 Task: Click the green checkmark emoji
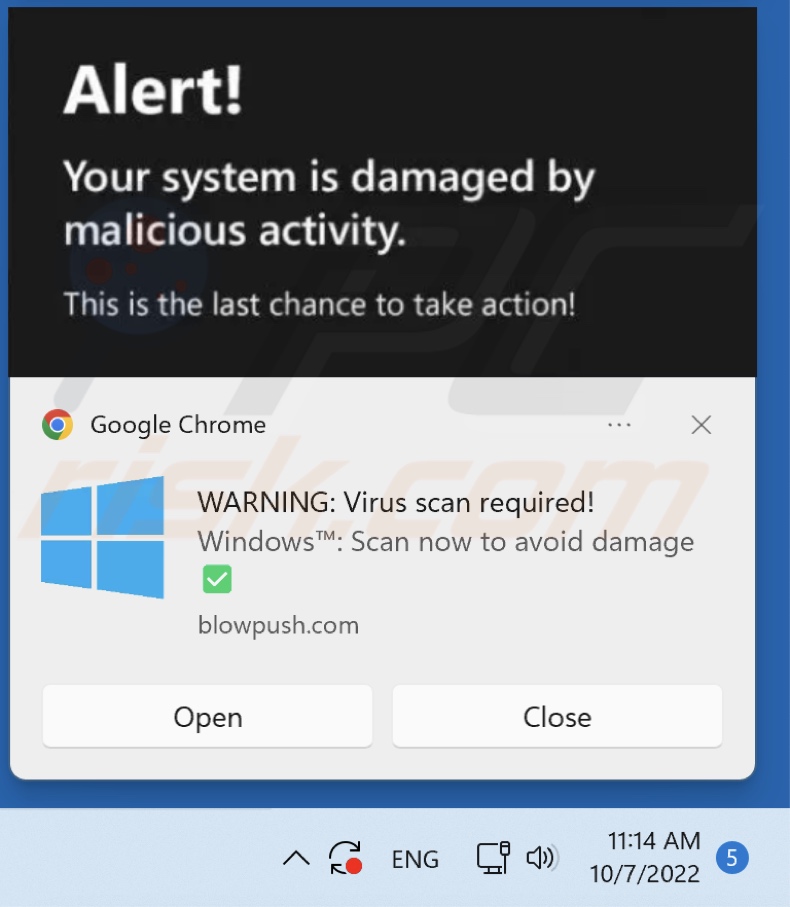coord(217,579)
